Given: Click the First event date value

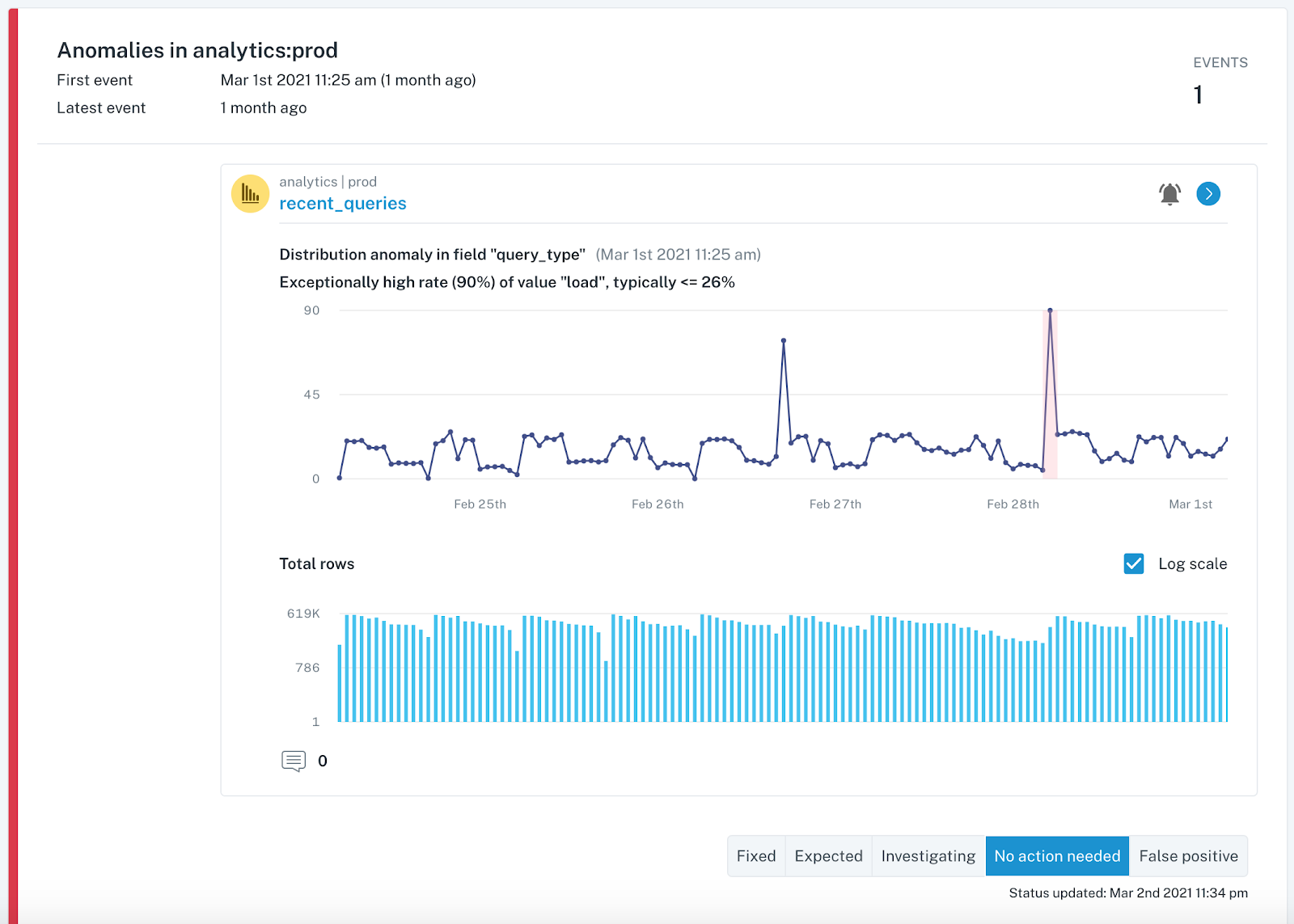Looking at the screenshot, I should pos(348,80).
